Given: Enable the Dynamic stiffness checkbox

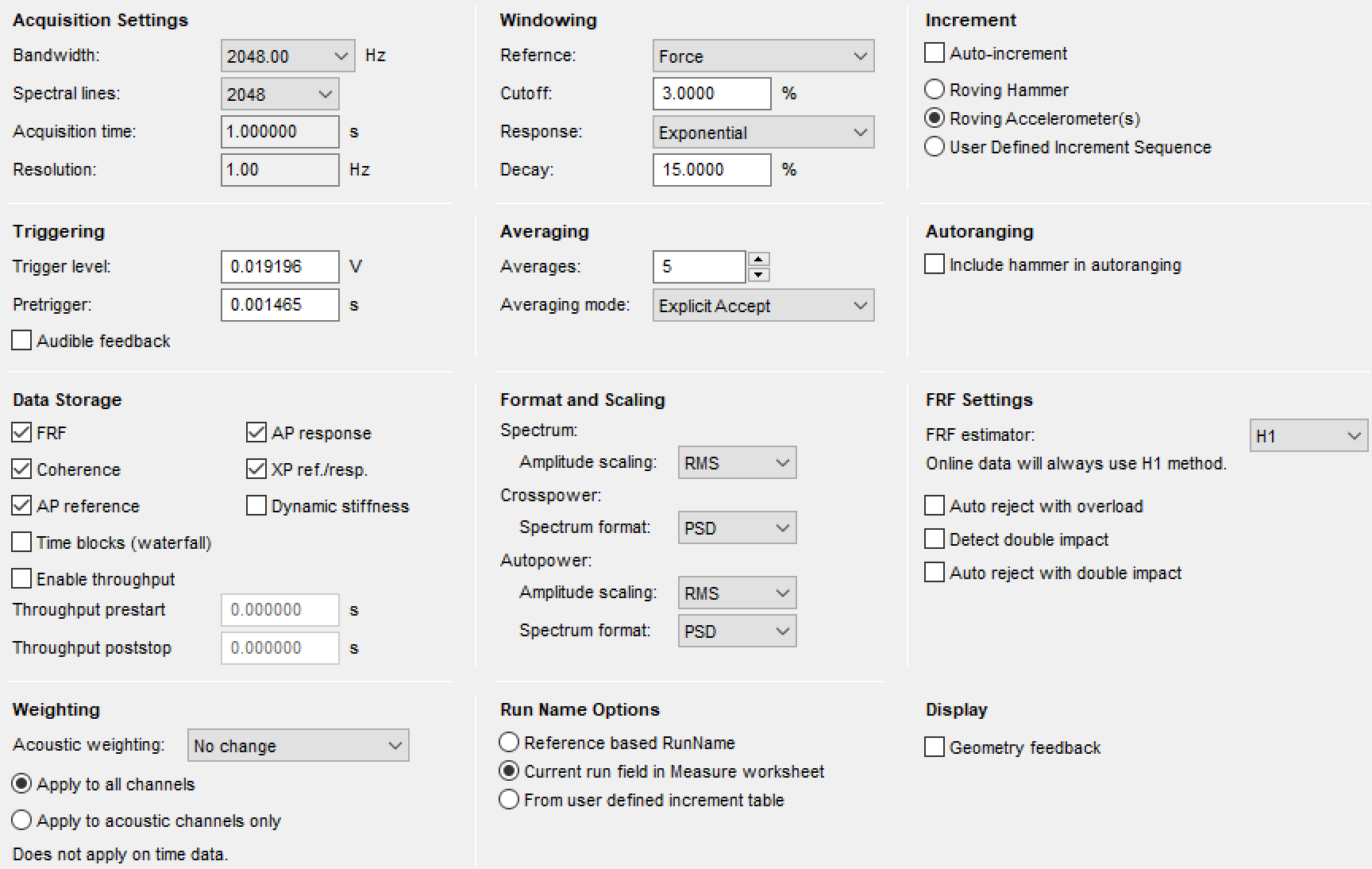Looking at the screenshot, I should coord(256,506).
